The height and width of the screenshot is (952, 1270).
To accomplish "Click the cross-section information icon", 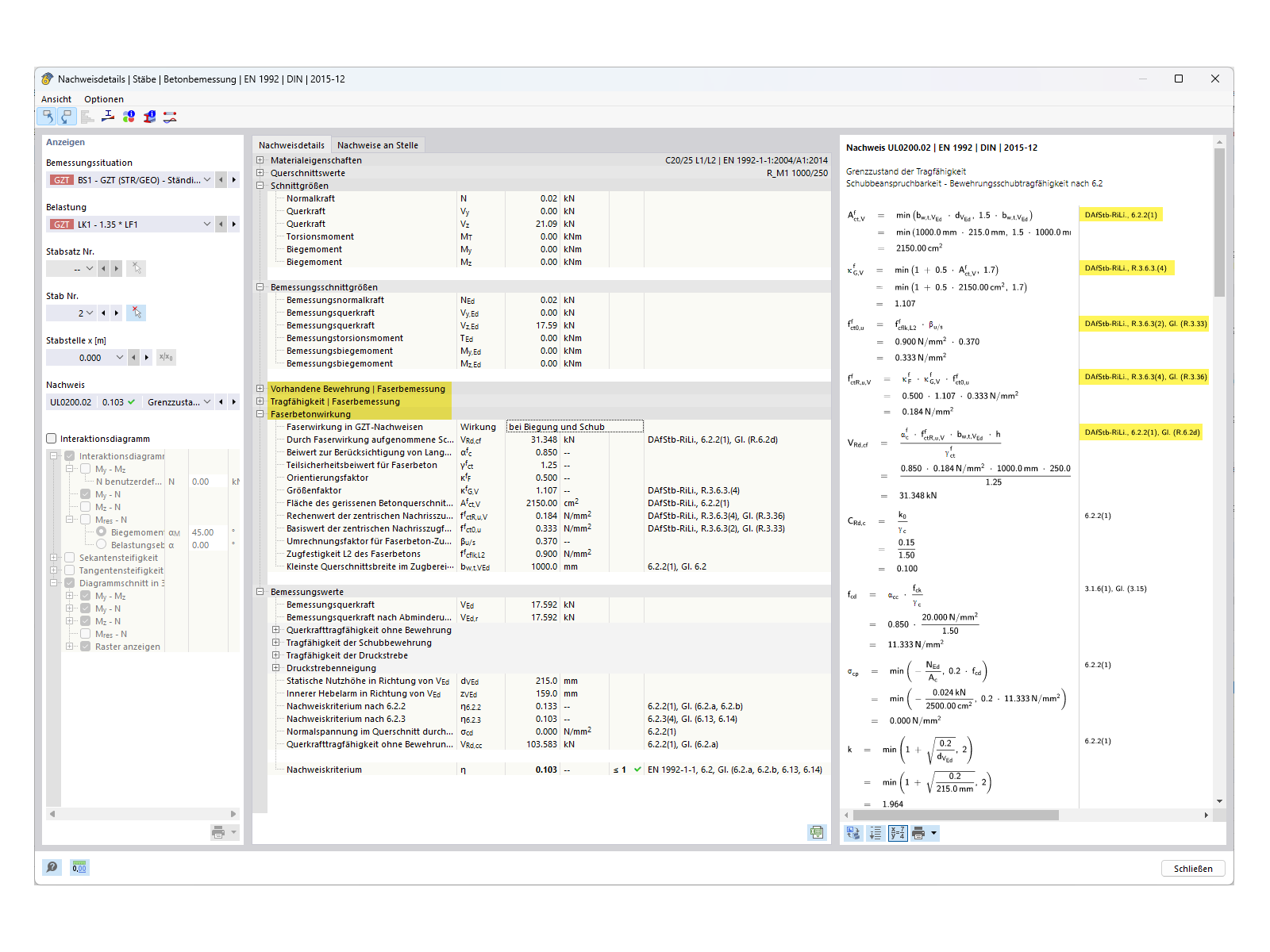I will tap(148, 117).
